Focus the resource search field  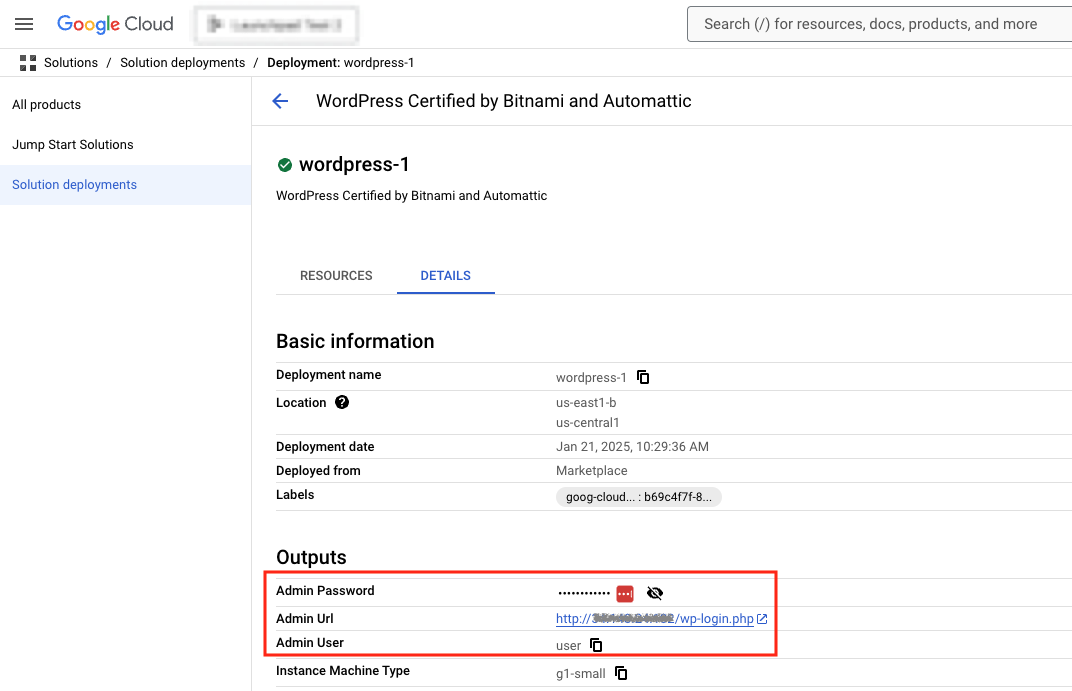coord(879,25)
